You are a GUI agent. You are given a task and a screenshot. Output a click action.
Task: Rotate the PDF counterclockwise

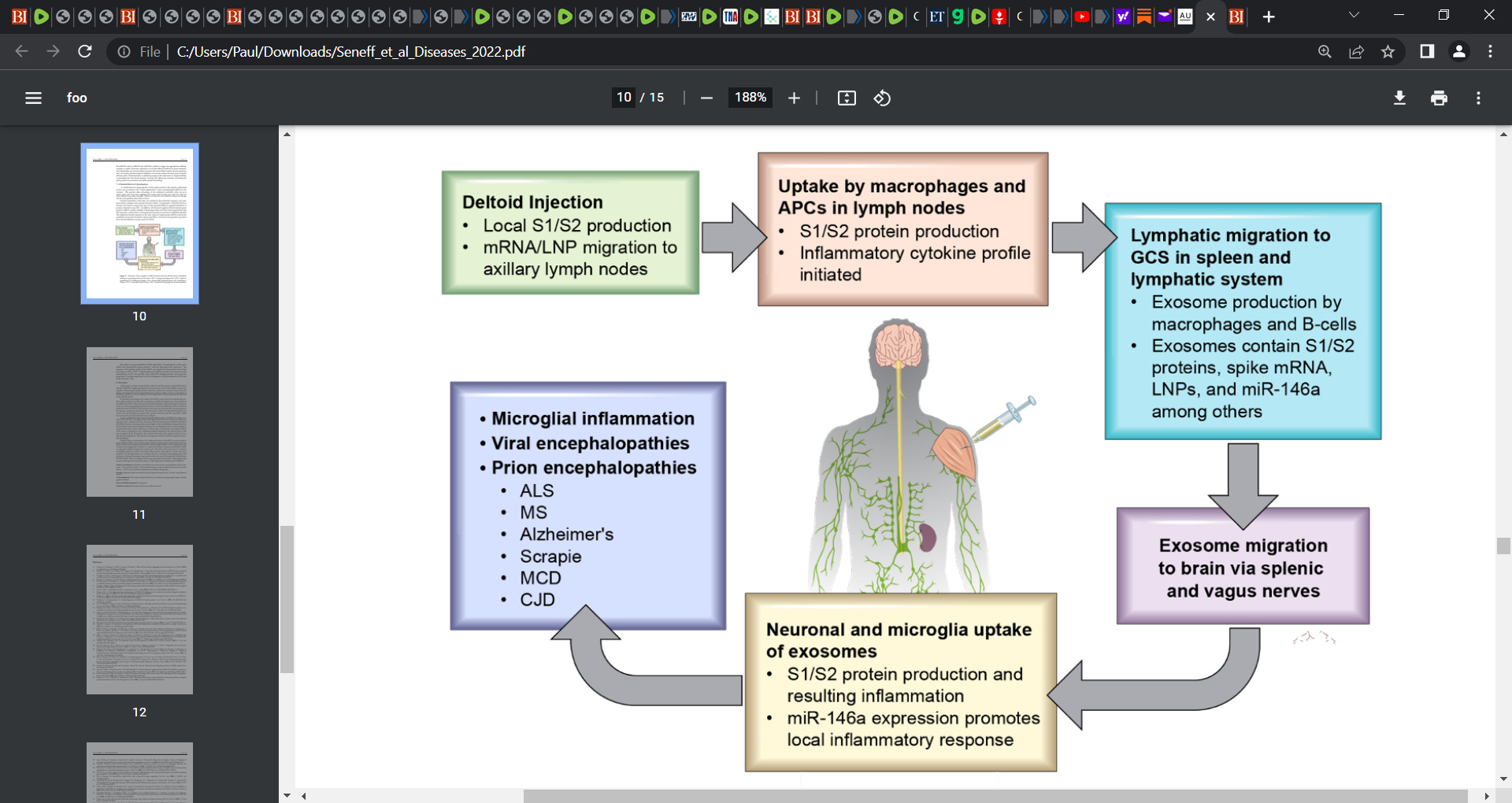pyautogui.click(x=882, y=98)
